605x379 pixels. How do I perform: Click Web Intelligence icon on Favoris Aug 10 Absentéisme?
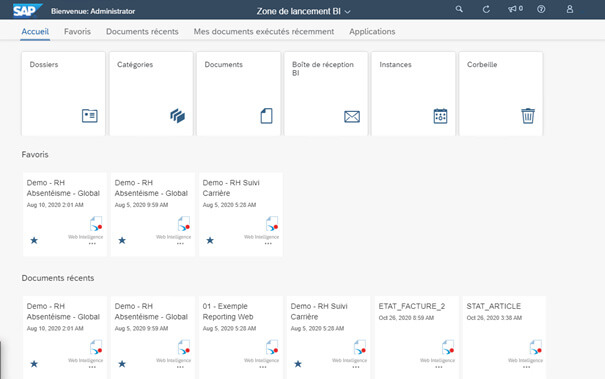(x=96, y=223)
